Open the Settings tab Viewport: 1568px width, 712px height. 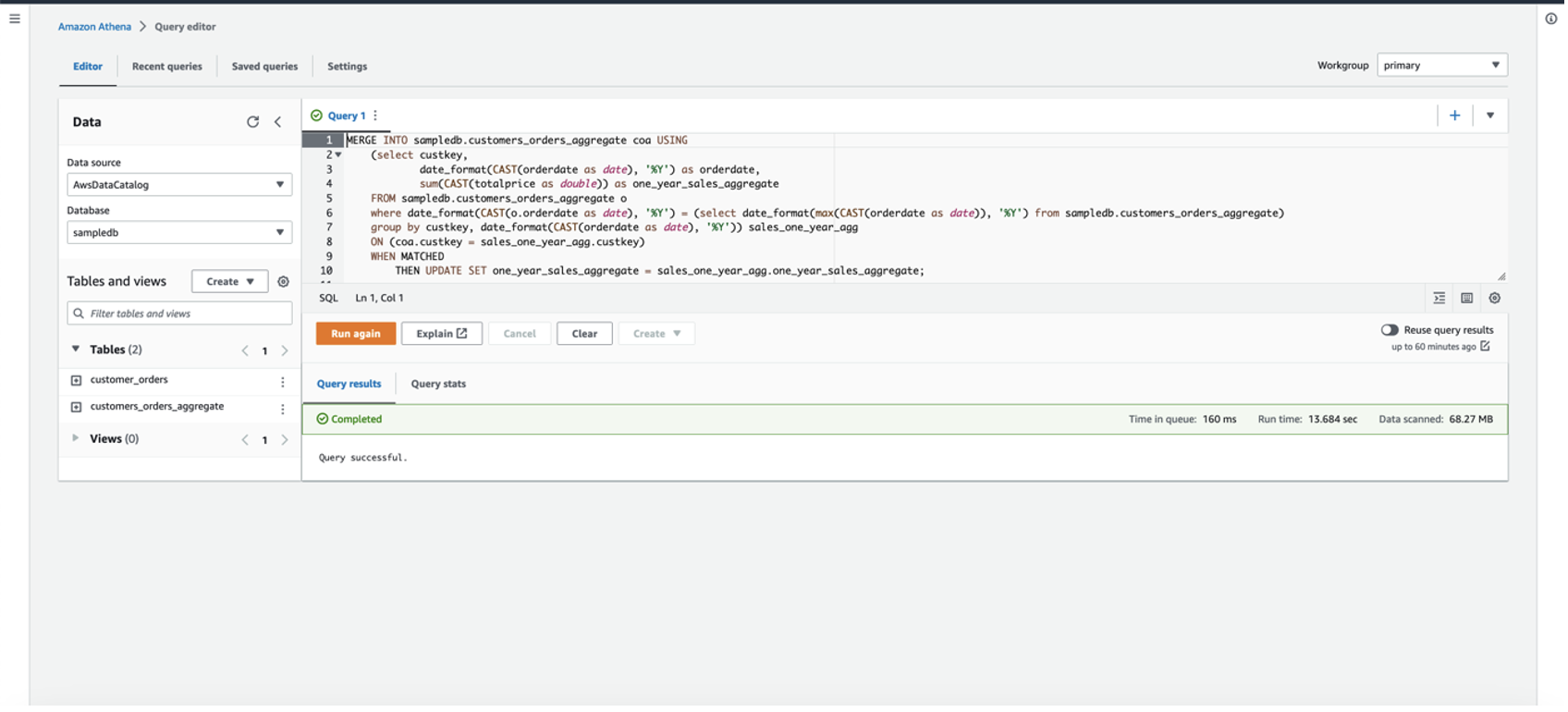pos(348,67)
